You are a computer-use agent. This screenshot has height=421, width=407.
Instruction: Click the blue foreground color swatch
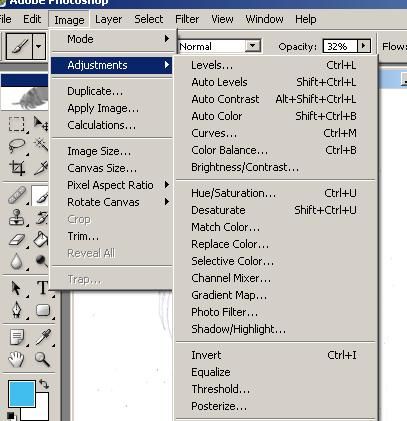point(21,394)
